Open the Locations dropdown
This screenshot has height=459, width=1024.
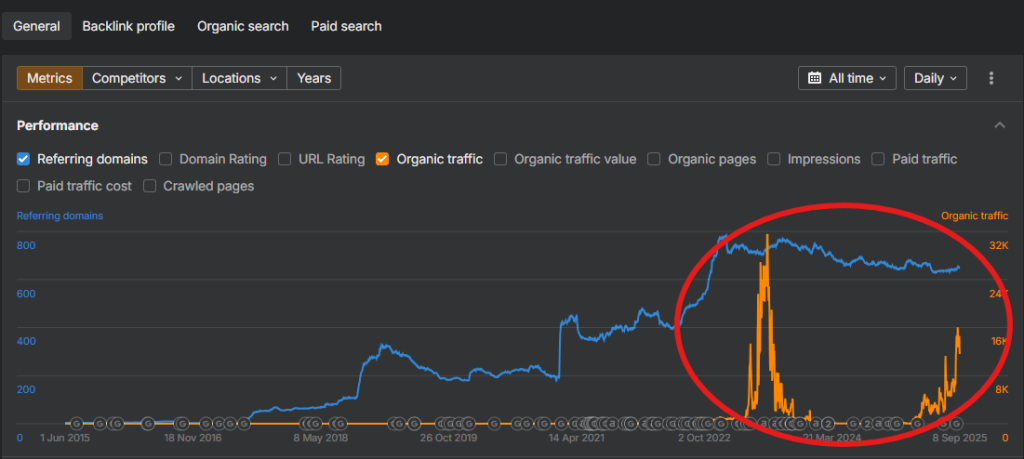[x=239, y=78]
